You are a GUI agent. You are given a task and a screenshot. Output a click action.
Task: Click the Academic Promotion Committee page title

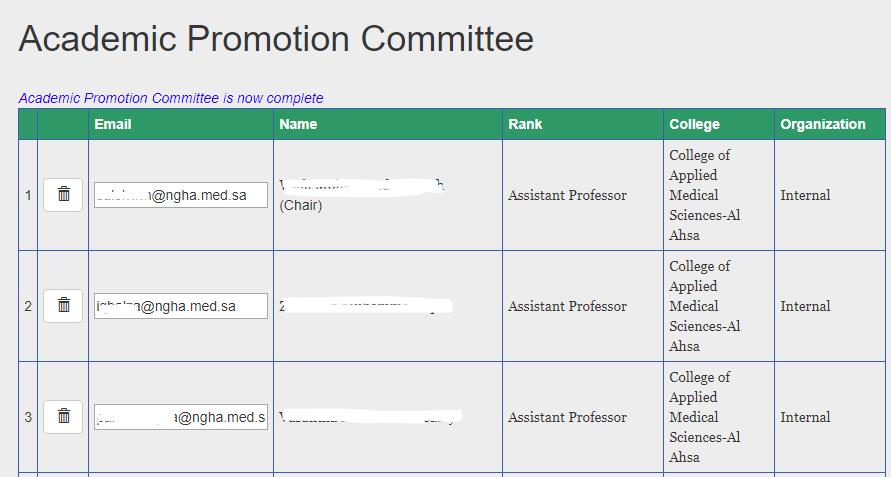276,39
